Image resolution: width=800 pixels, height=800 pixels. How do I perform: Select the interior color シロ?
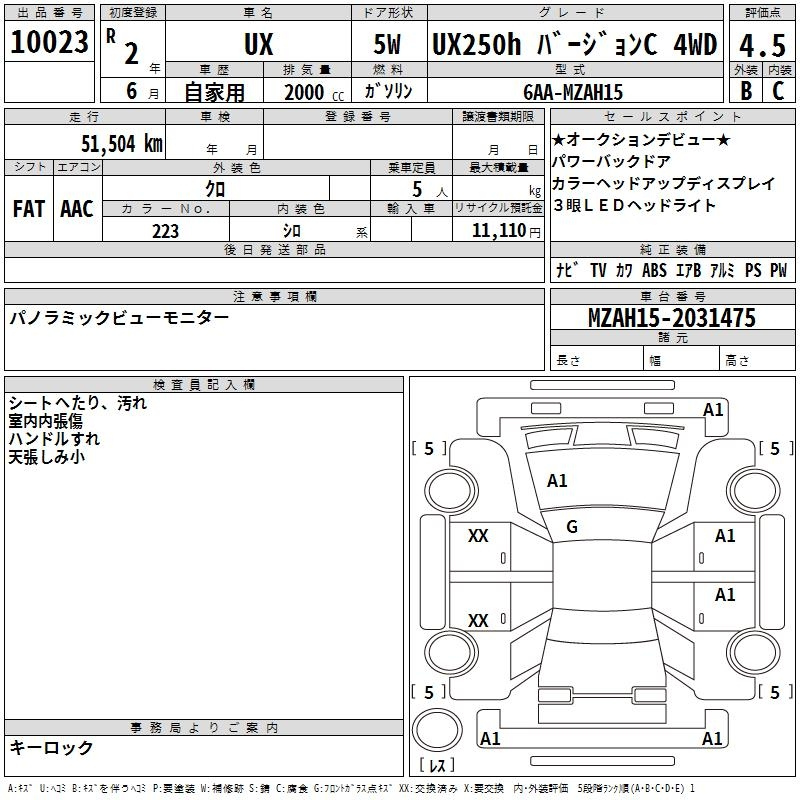pos(292,231)
